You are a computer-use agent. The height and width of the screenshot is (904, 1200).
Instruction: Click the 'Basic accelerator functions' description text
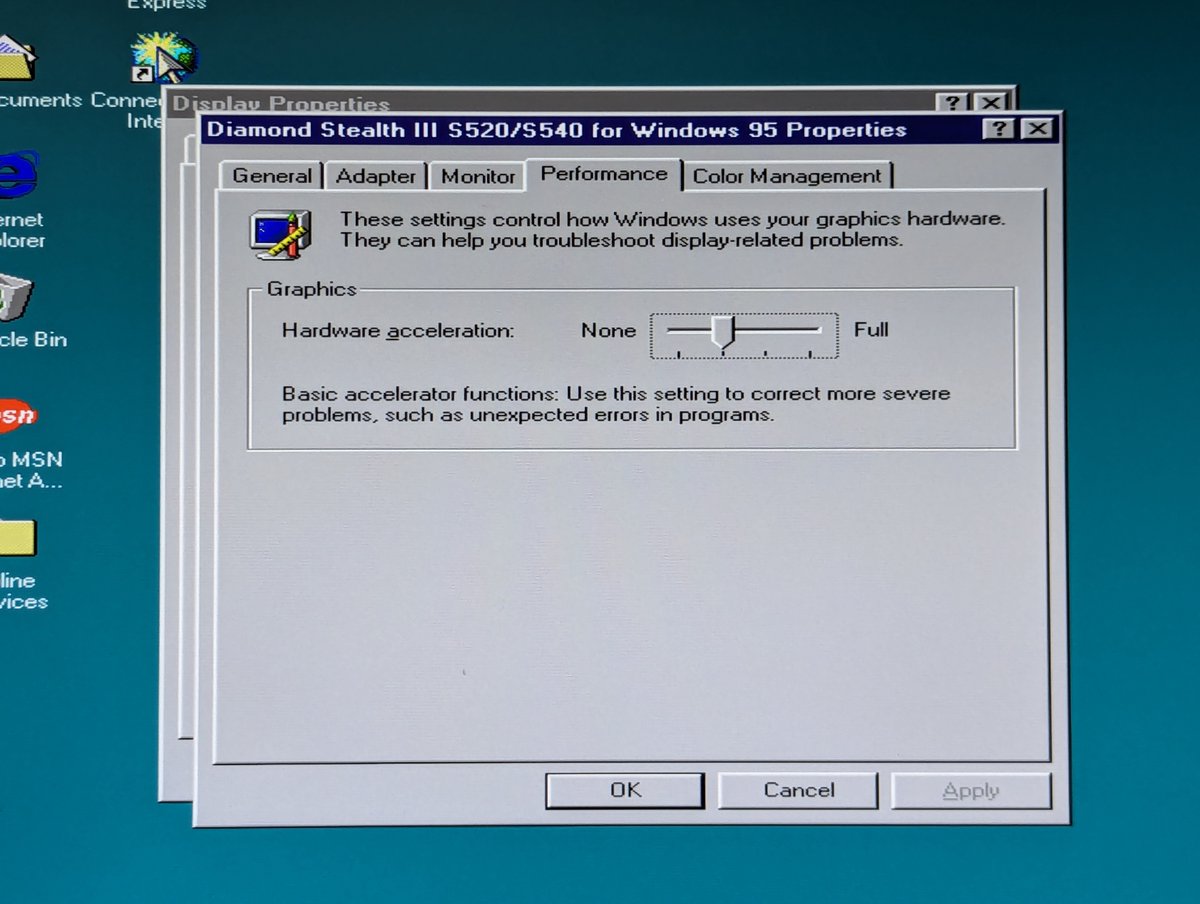point(616,404)
